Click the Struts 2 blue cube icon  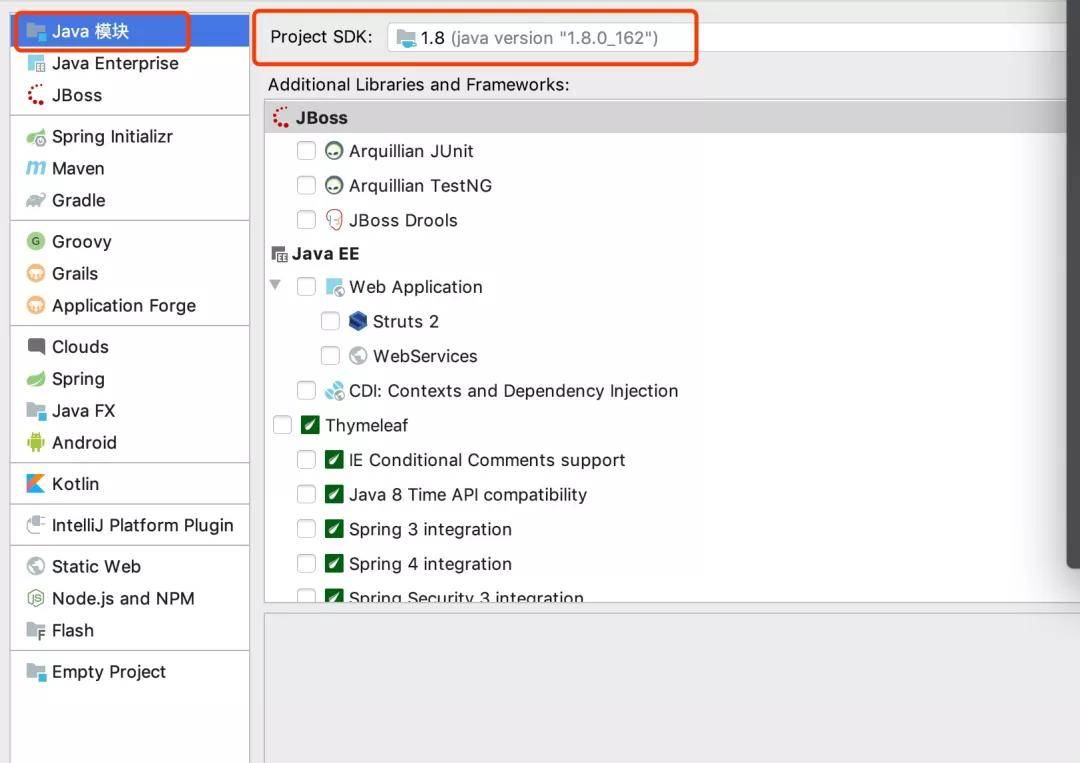pos(358,321)
